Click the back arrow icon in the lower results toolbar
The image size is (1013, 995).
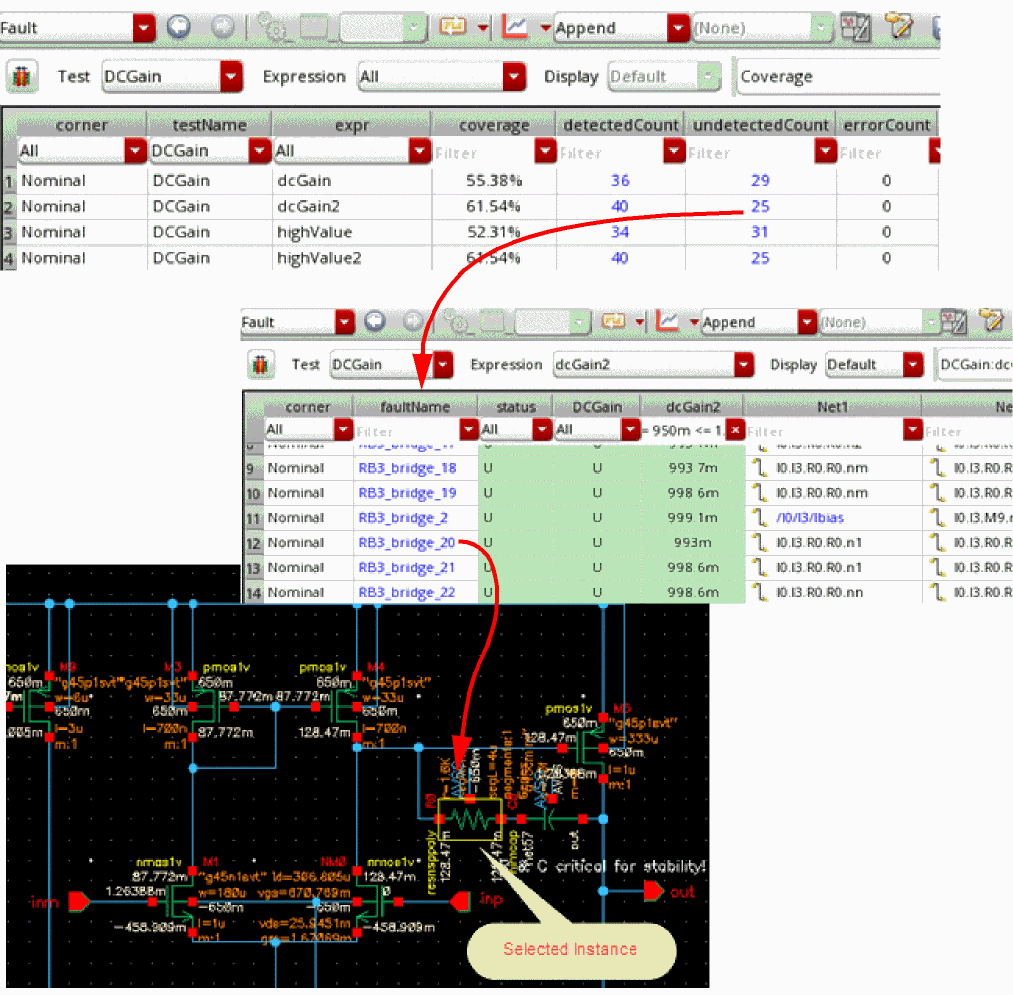click(375, 322)
